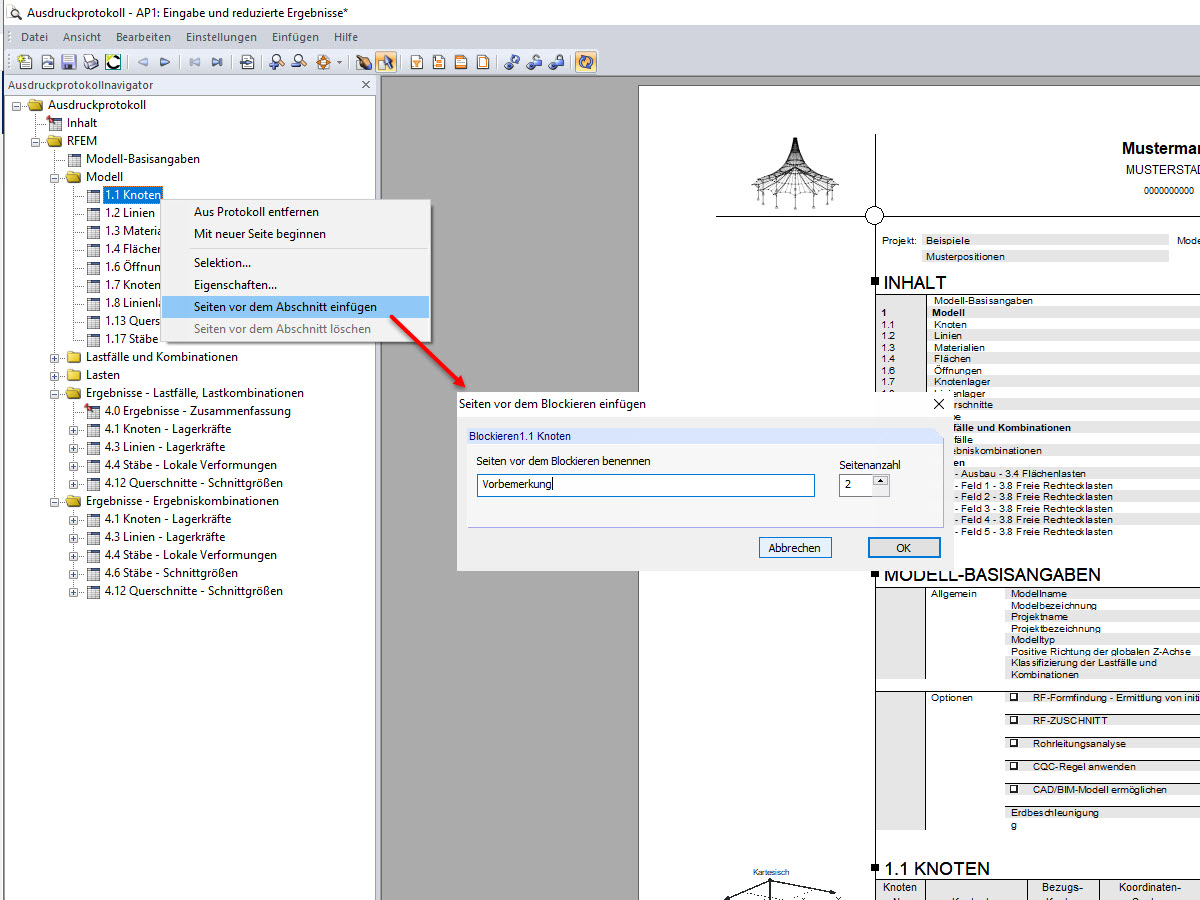Increase Seitenanzahl with spinner up arrow

pos(881,480)
